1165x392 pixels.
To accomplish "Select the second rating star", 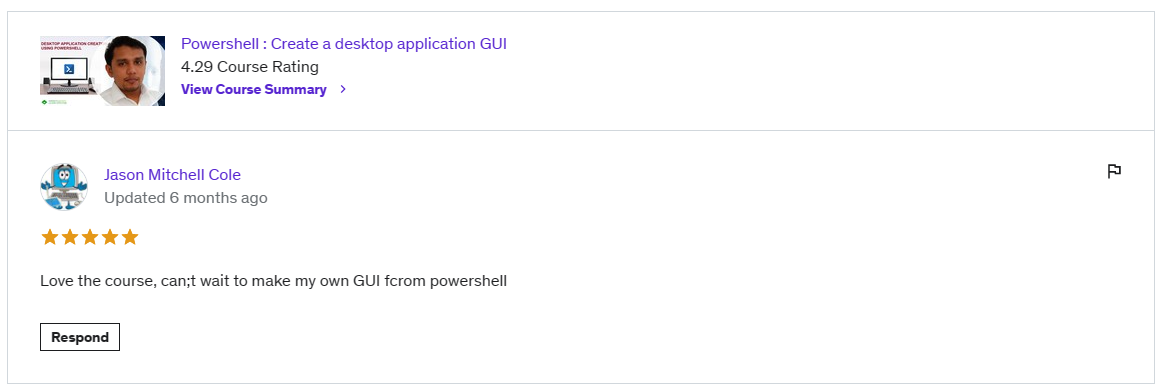I will tap(70, 238).
